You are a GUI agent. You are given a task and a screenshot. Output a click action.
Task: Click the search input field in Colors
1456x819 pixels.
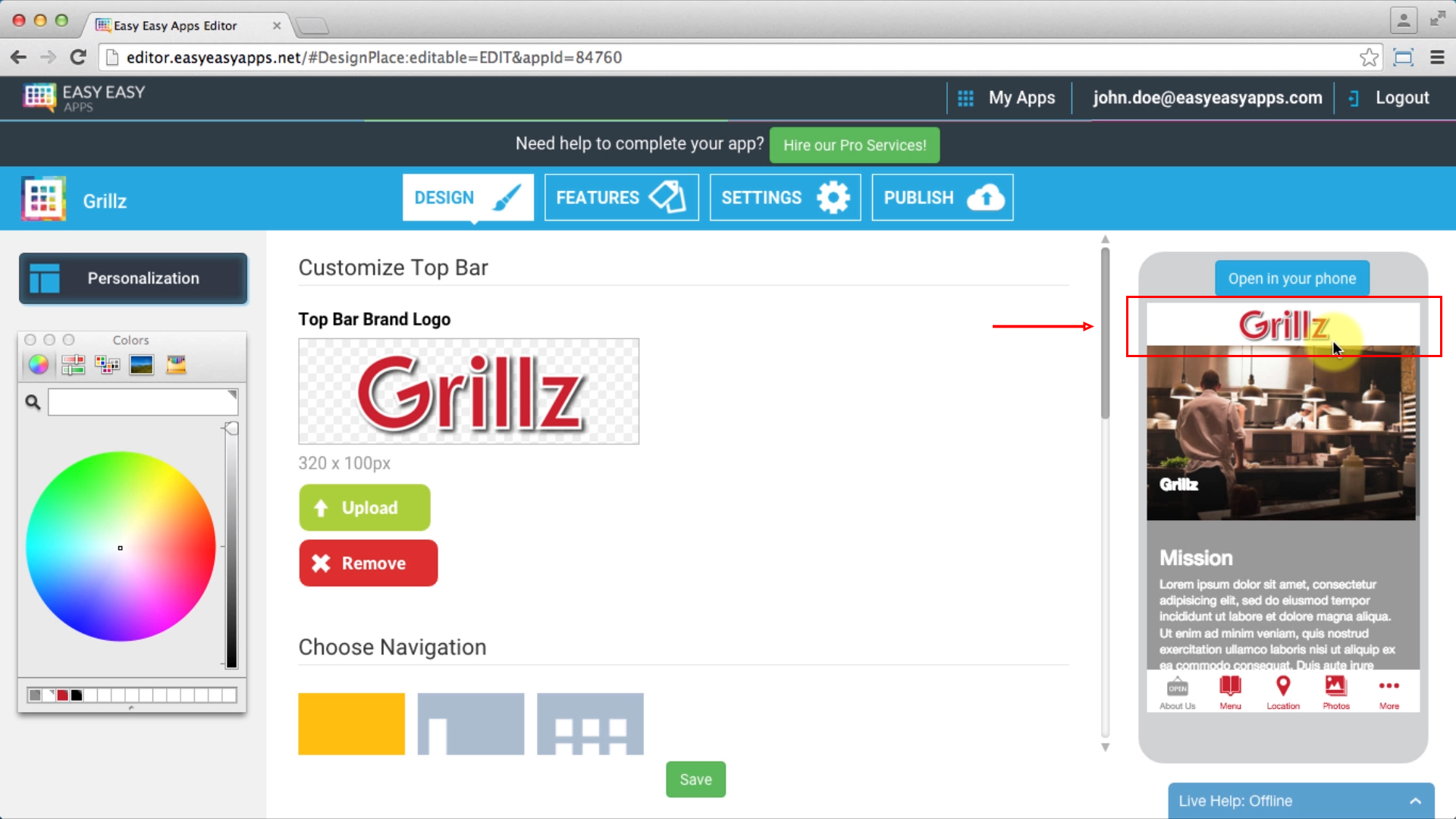pos(143,401)
